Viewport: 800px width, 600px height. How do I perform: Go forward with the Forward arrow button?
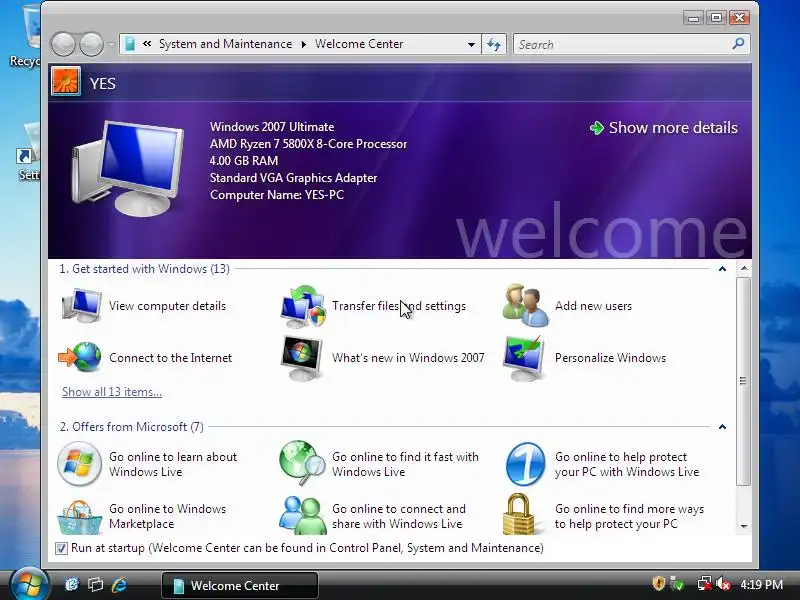(91, 44)
